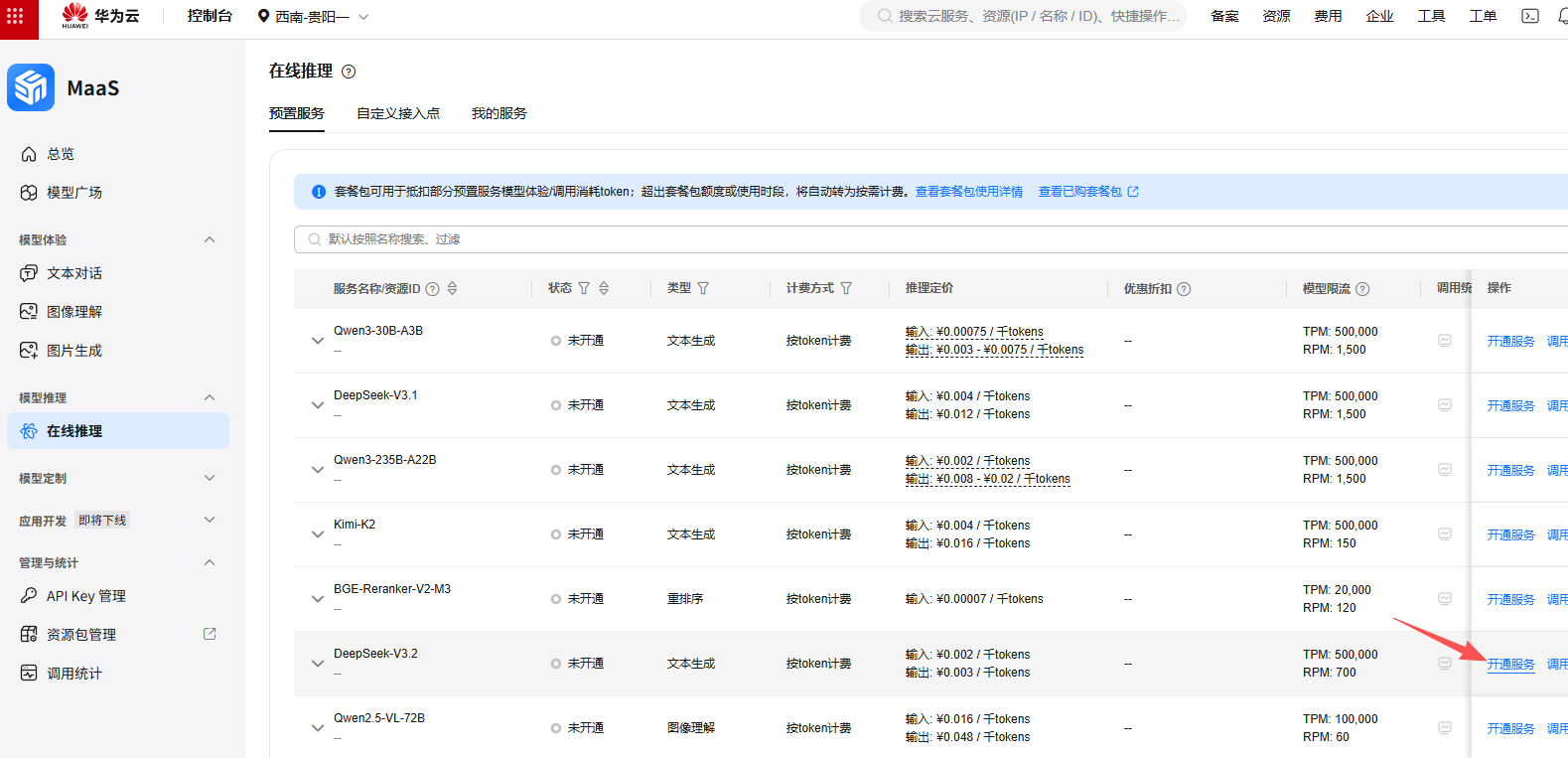The width and height of the screenshot is (1568, 758).
Task: Open 文本对话 in the sidebar
Action: click(x=74, y=273)
